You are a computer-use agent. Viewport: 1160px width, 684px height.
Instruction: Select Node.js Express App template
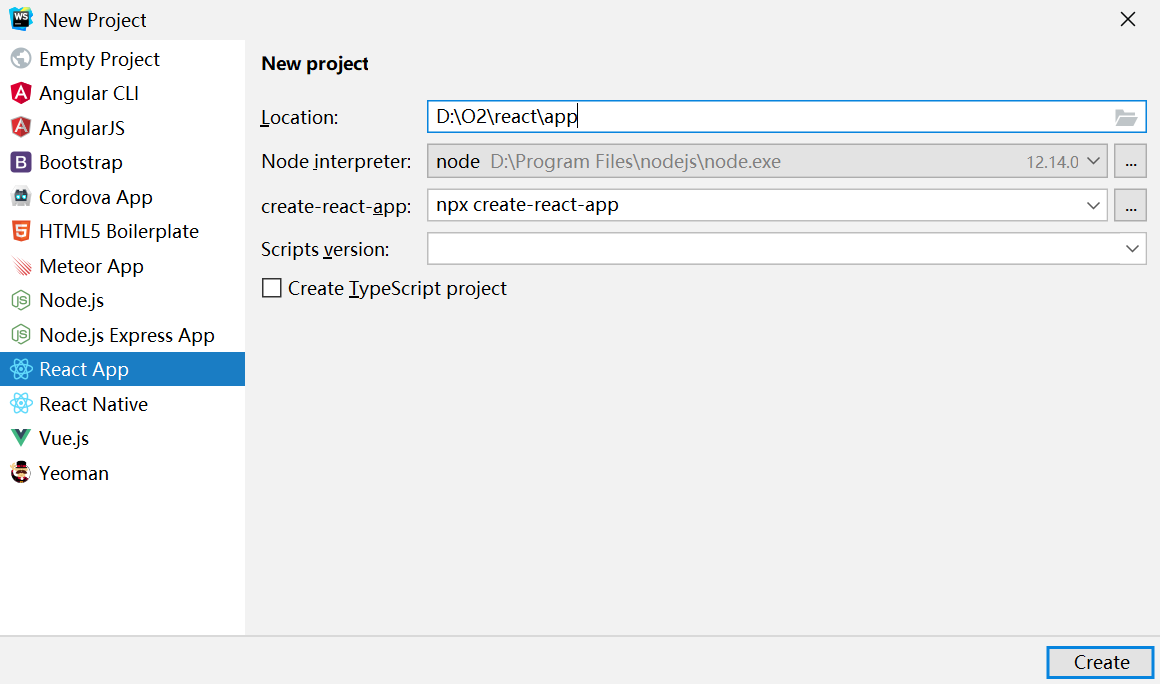[x=122, y=335]
